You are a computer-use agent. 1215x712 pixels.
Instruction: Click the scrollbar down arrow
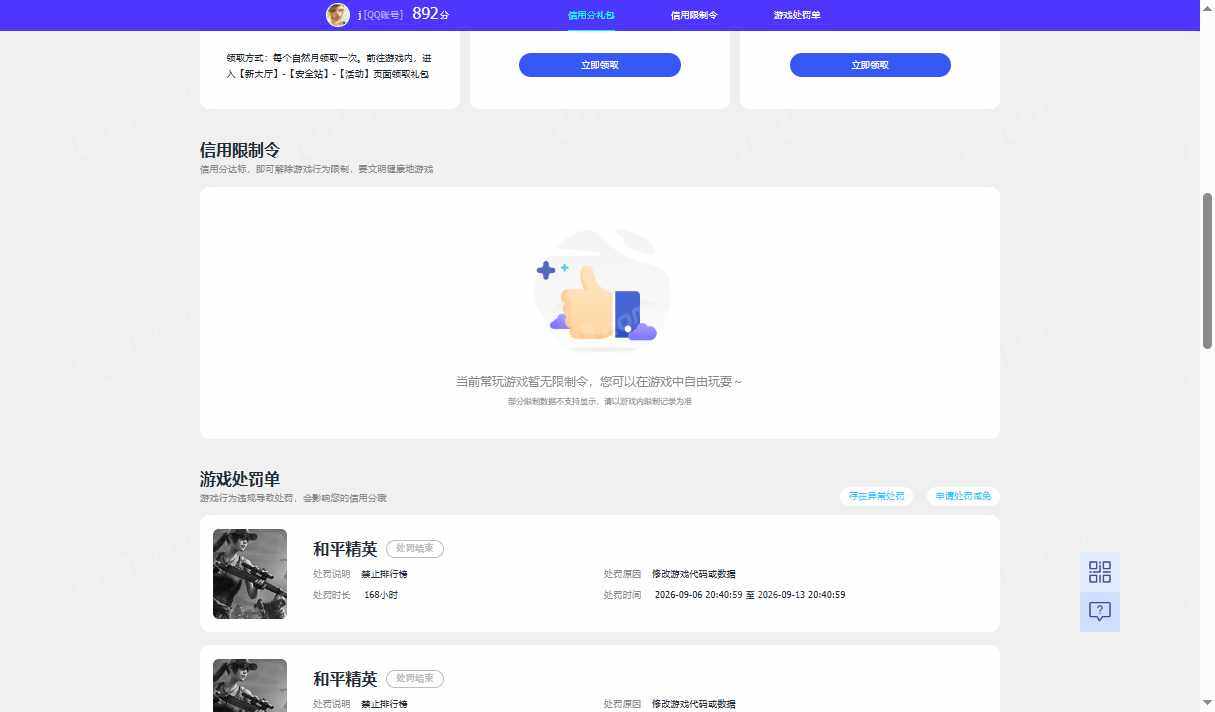(x=1207, y=704)
